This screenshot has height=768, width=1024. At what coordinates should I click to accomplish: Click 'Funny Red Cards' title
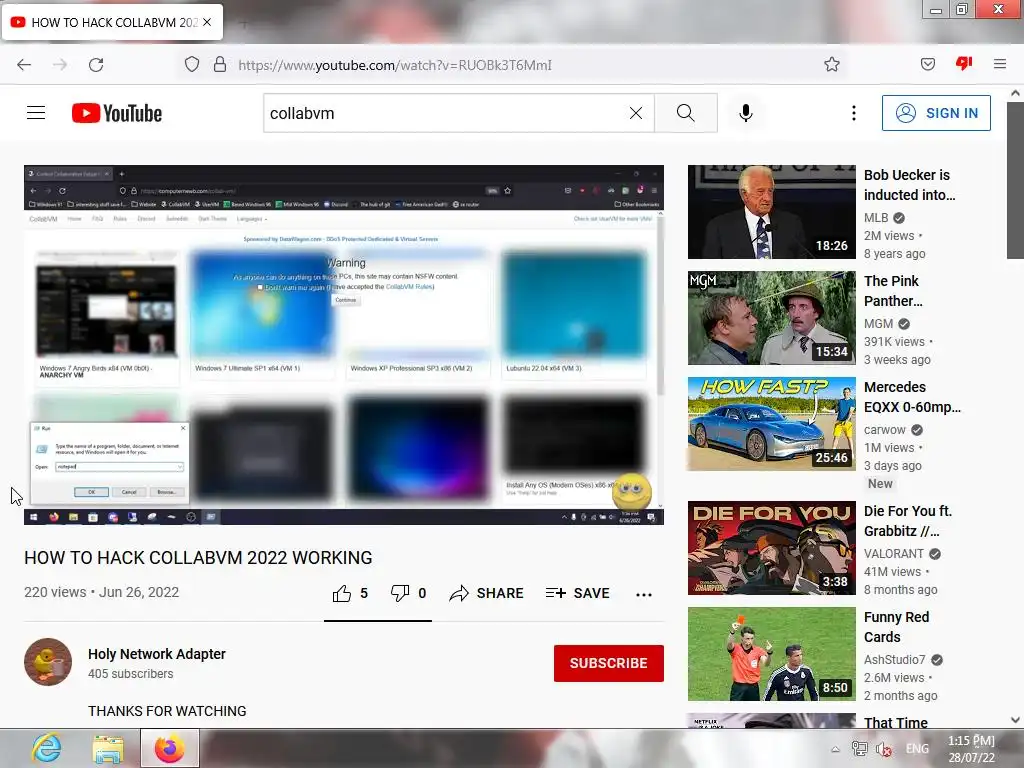click(896, 627)
